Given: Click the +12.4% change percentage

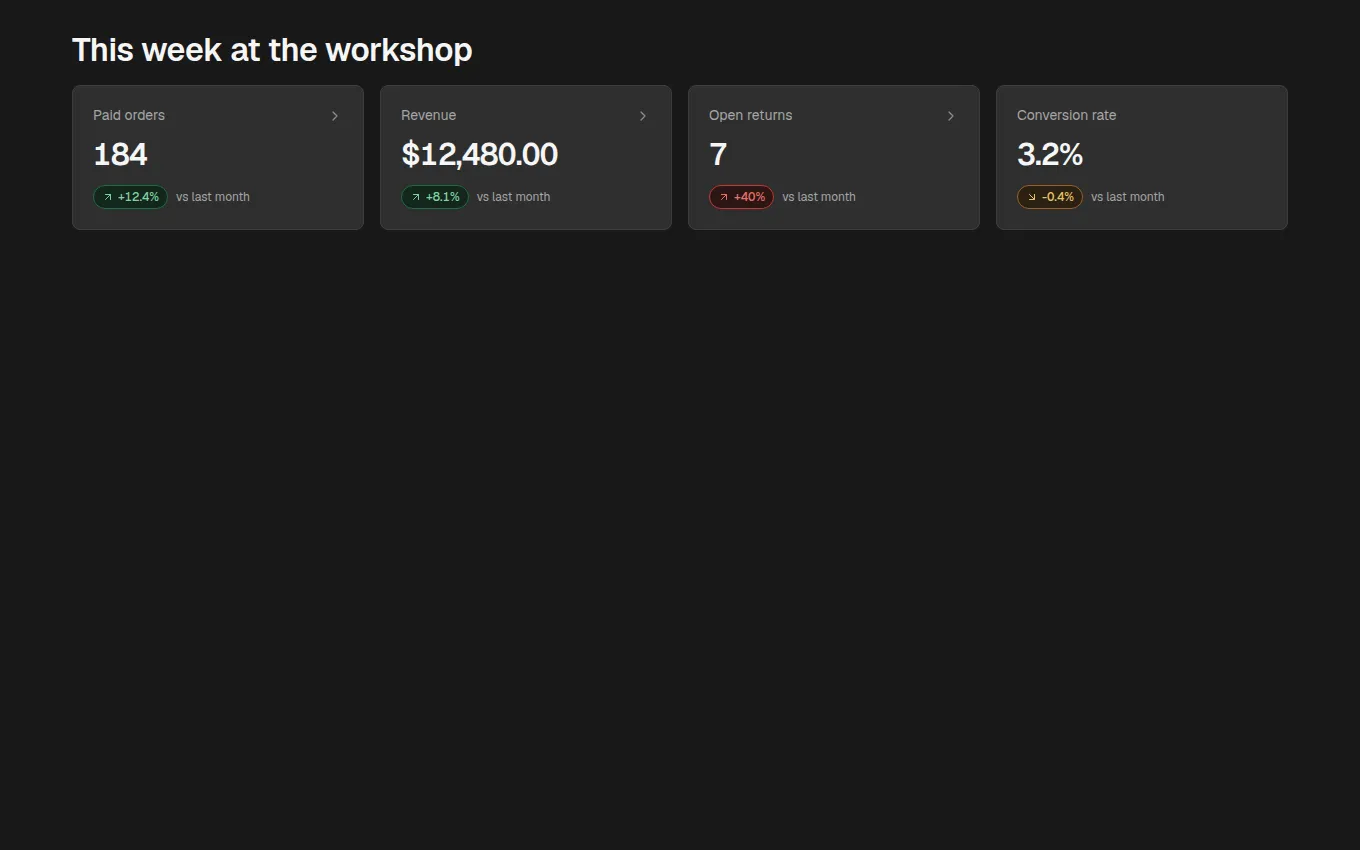Looking at the screenshot, I should (138, 197).
